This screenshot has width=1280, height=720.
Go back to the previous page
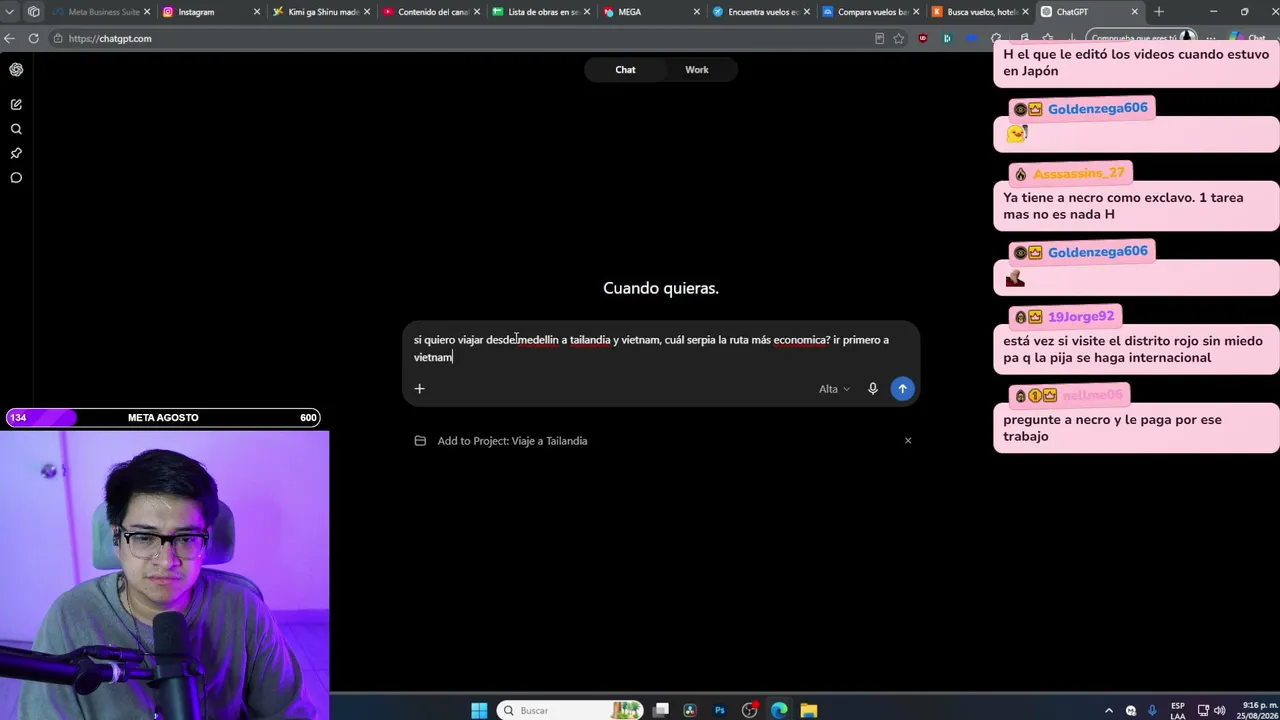(x=10, y=38)
